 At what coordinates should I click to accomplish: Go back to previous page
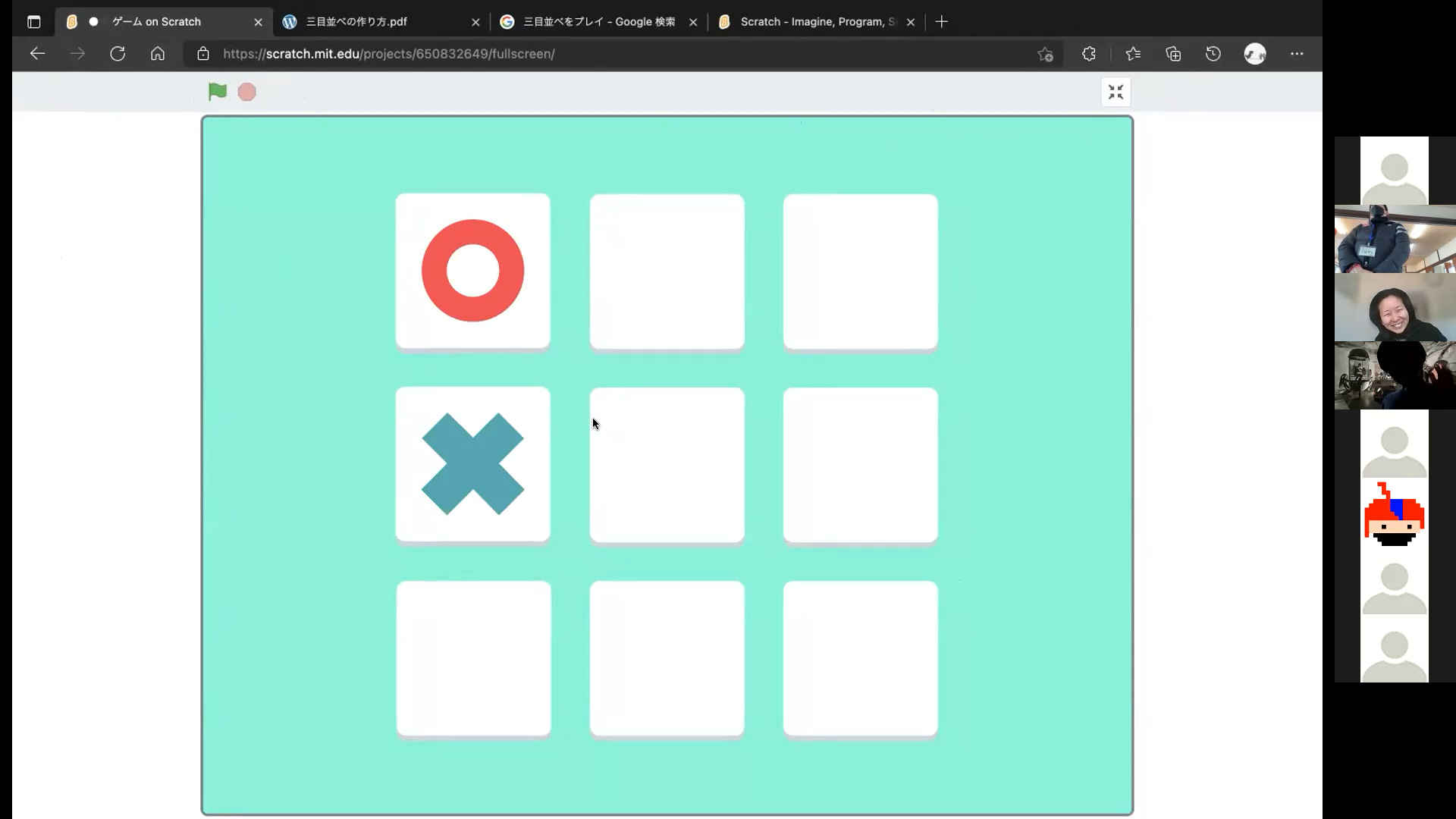pos(37,54)
